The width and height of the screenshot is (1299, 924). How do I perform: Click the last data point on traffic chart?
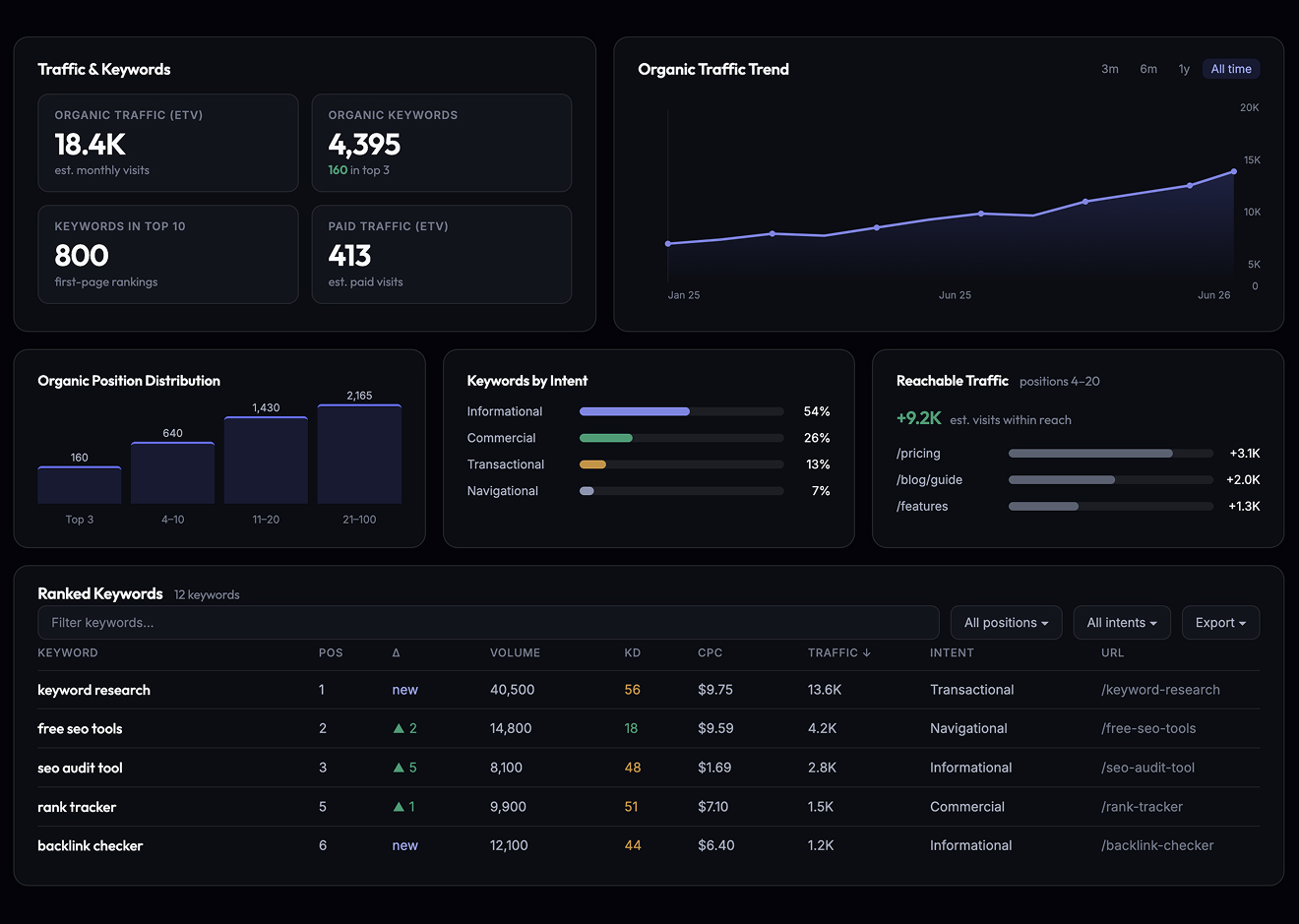(x=1234, y=171)
